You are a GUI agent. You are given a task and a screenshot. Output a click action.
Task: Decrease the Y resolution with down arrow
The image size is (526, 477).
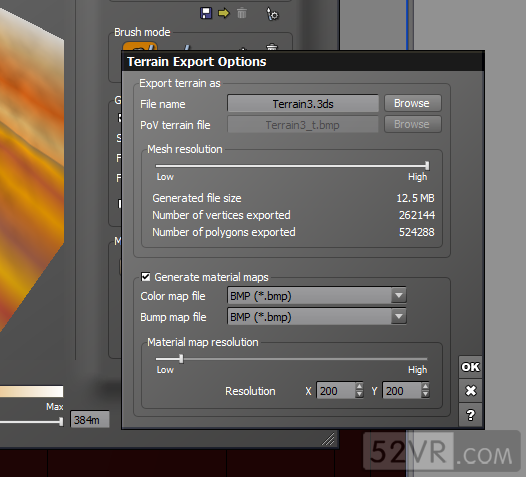click(x=425, y=394)
